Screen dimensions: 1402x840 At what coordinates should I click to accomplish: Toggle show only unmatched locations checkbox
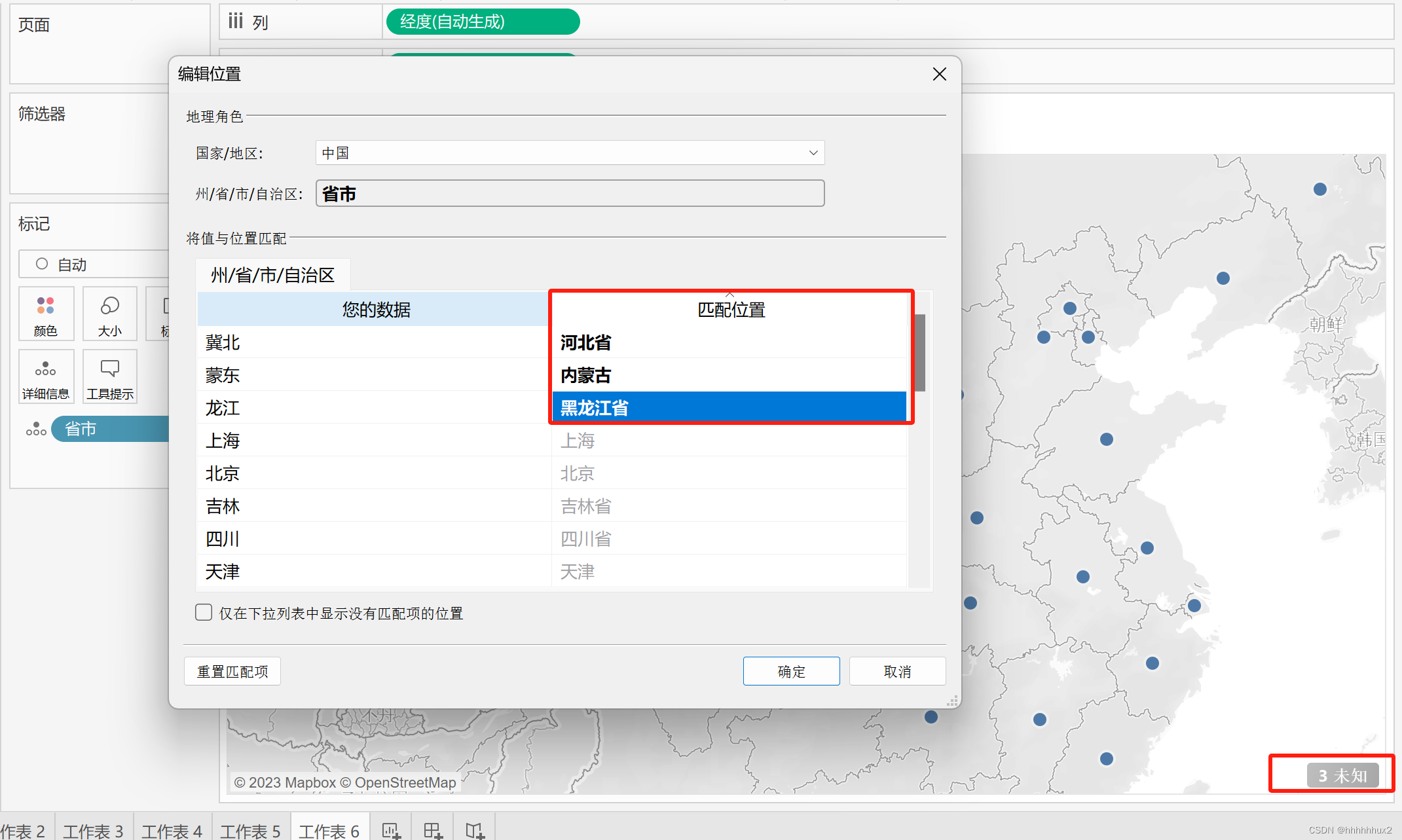click(204, 612)
